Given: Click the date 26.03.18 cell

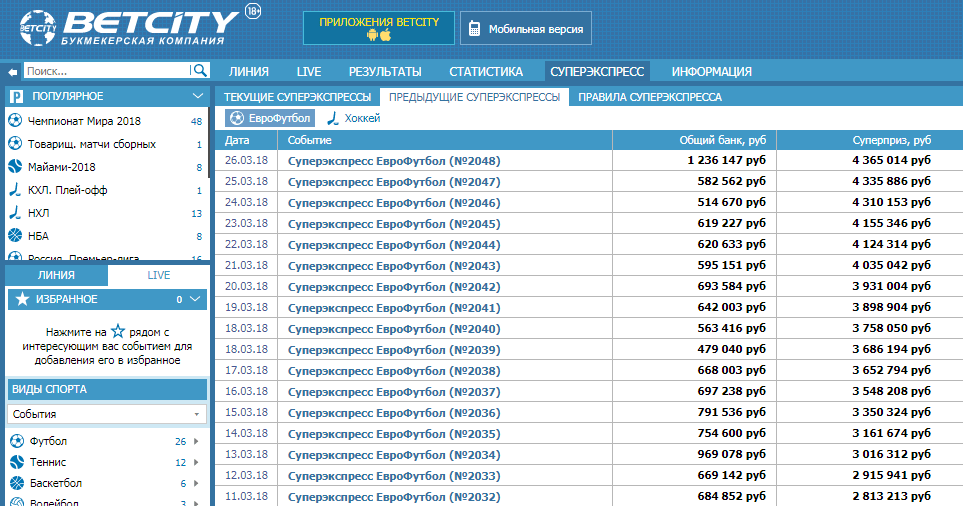Looking at the screenshot, I should click(x=246, y=160).
